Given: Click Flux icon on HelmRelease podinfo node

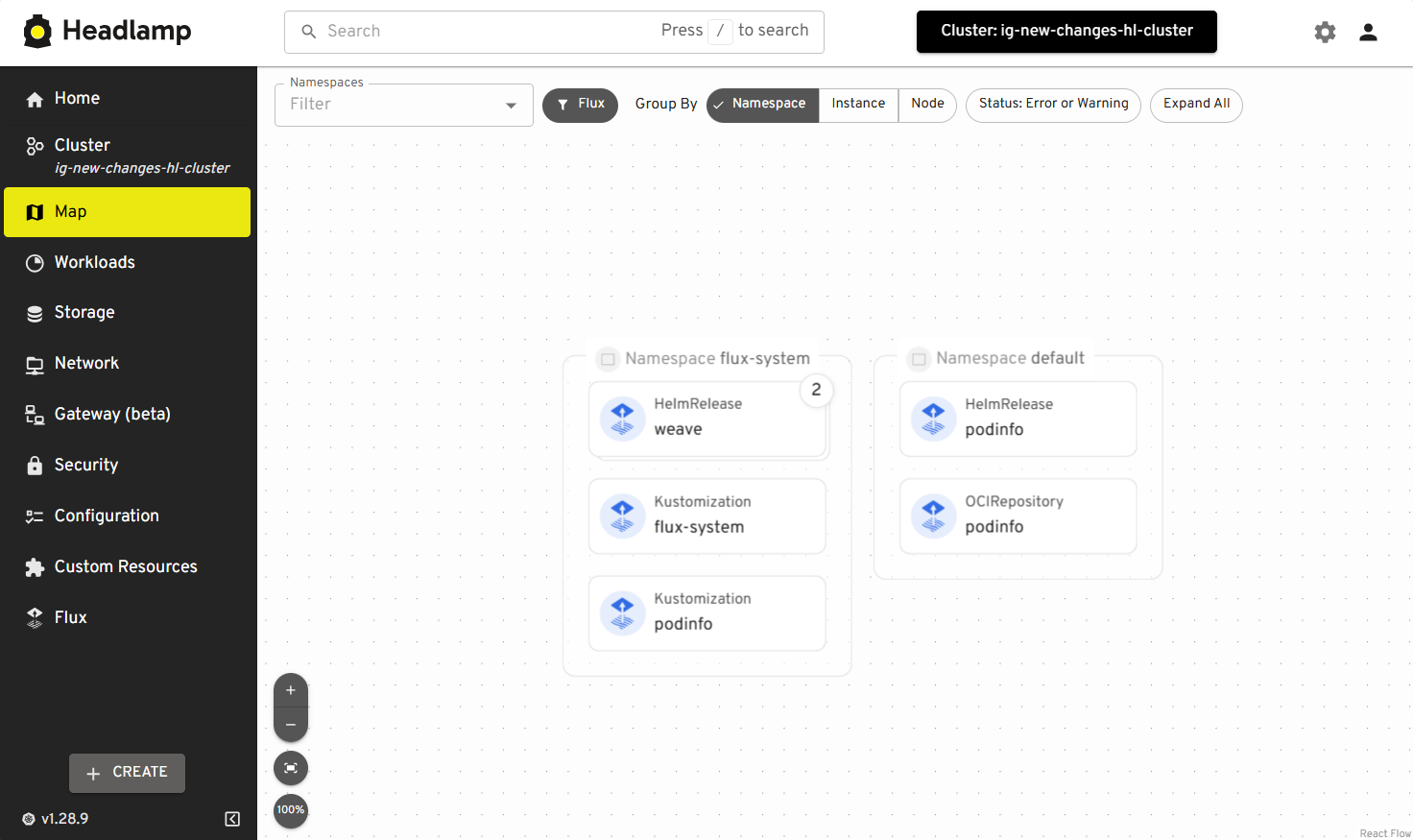Looking at the screenshot, I should click(933, 419).
